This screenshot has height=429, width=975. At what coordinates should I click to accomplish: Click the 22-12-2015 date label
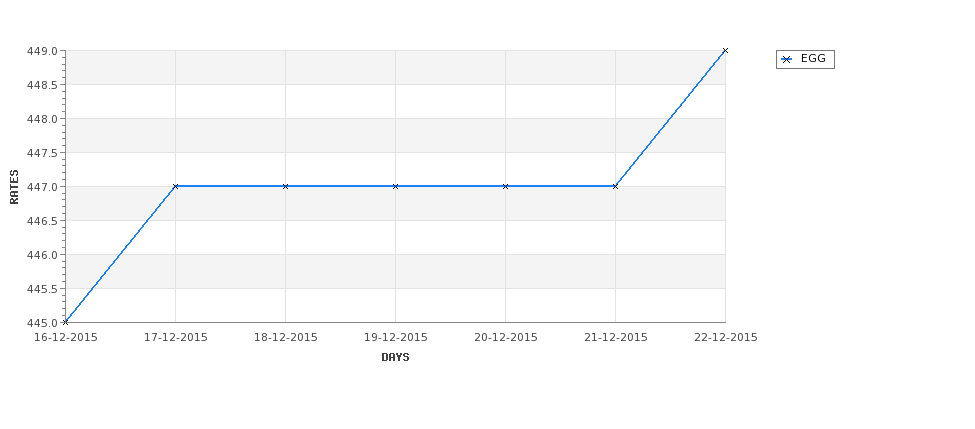coord(726,338)
